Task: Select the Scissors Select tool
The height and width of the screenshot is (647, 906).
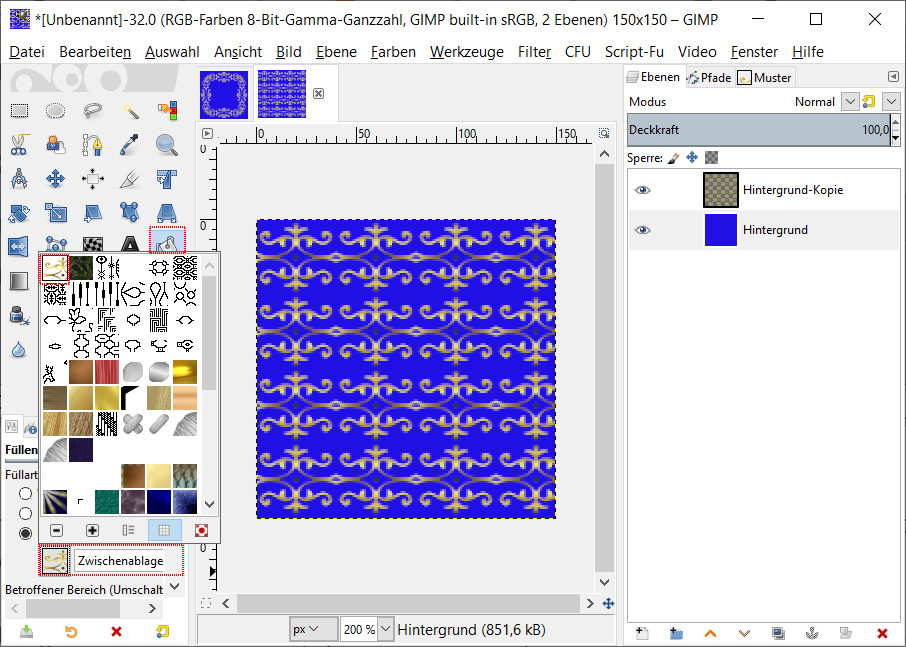Action: pos(19,144)
